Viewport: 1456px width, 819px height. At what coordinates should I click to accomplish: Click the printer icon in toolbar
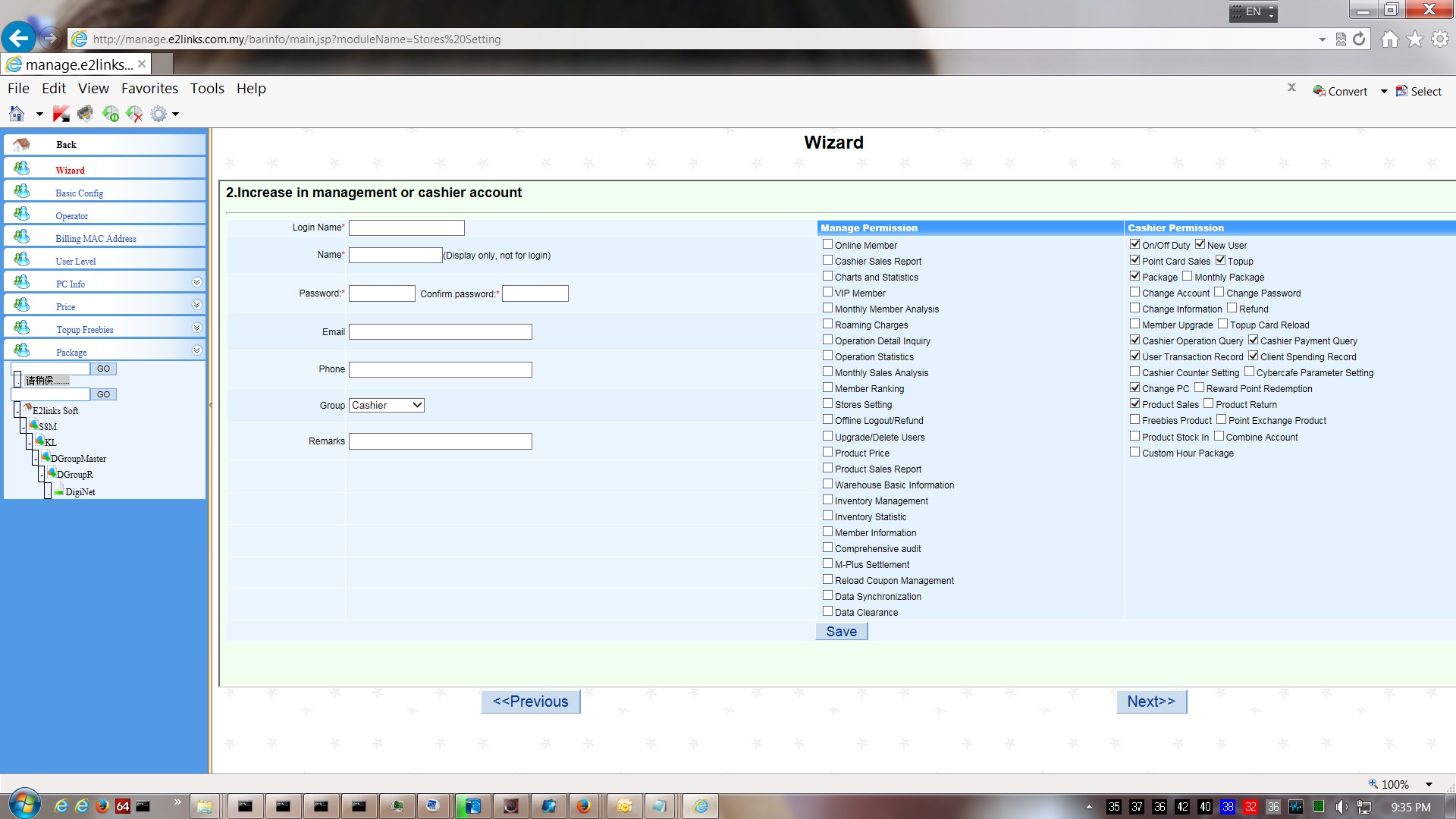point(85,114)
